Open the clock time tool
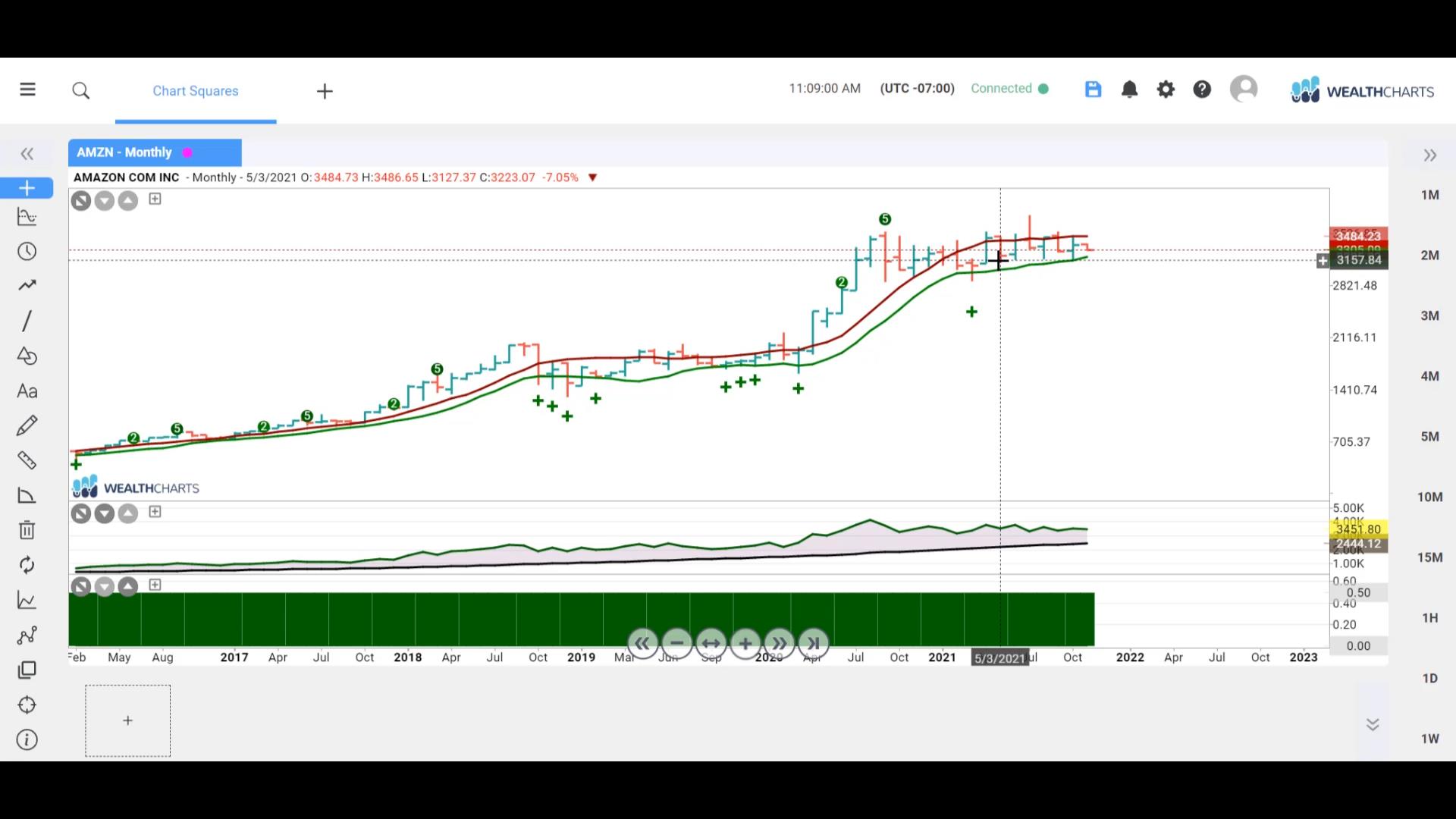This screenshot has height=819, width=1456. [x=27, y=251]
